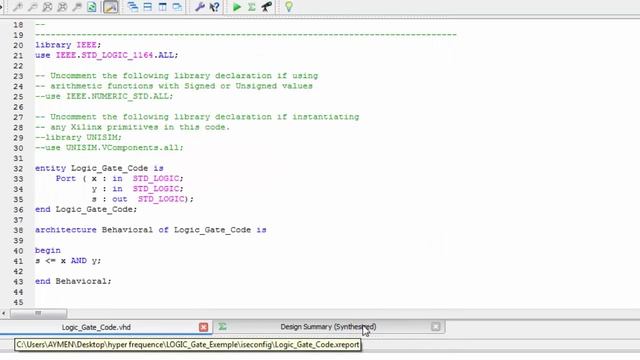Click line number 32 in the gutter

[x=18, y=169]
